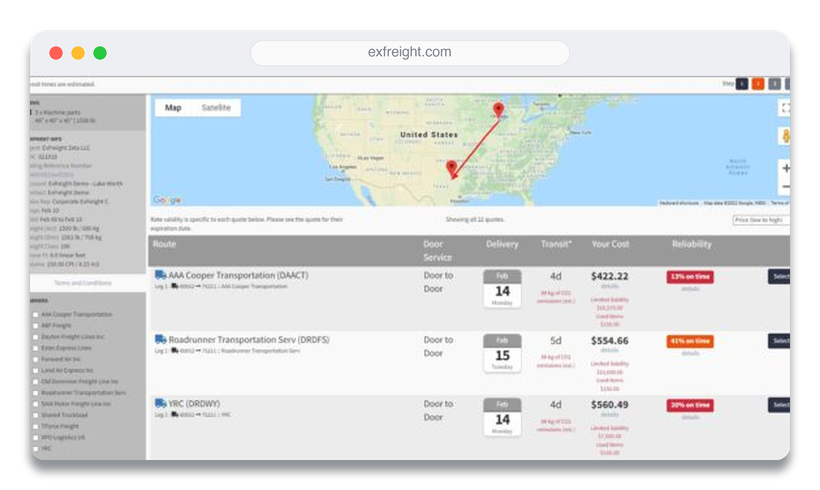
Task: Zoom in on the map with plus
Action: click(785, 168)
